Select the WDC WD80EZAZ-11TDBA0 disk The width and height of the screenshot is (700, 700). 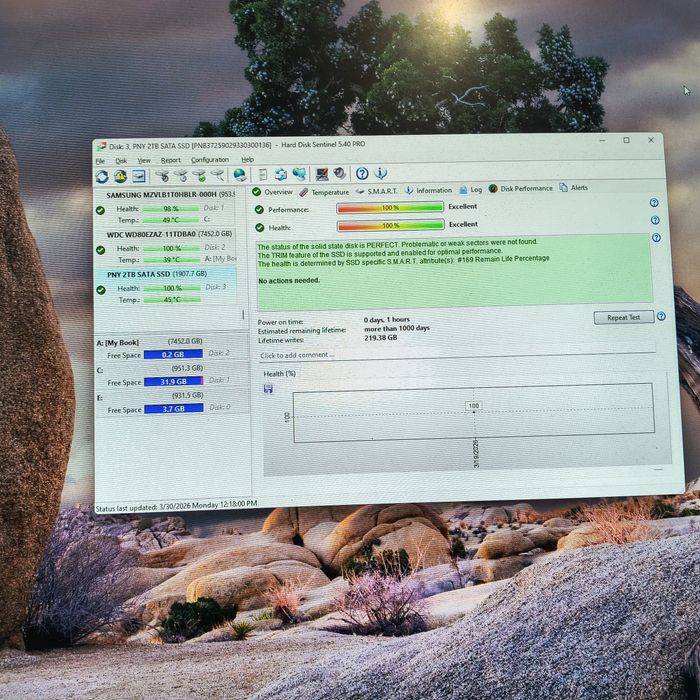pyautogui.click(x=166, y=247)
